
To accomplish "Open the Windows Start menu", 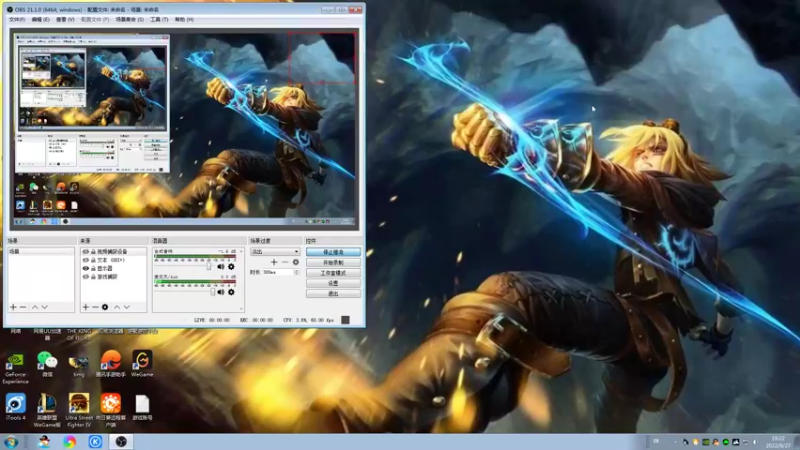I will 10,442.
